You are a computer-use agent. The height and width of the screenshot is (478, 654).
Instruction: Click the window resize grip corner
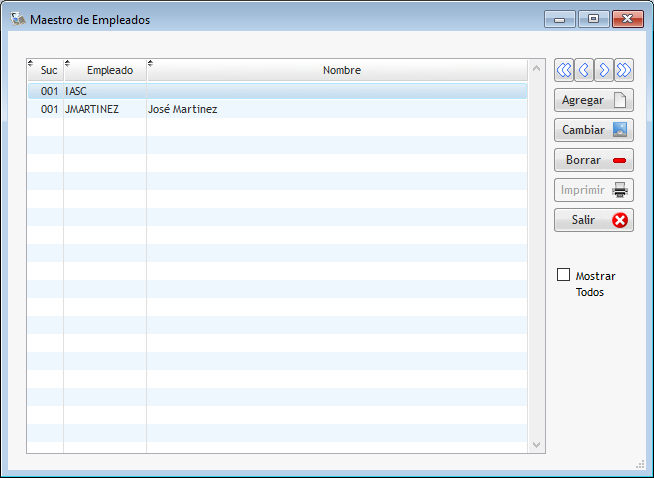click(641, 465)
